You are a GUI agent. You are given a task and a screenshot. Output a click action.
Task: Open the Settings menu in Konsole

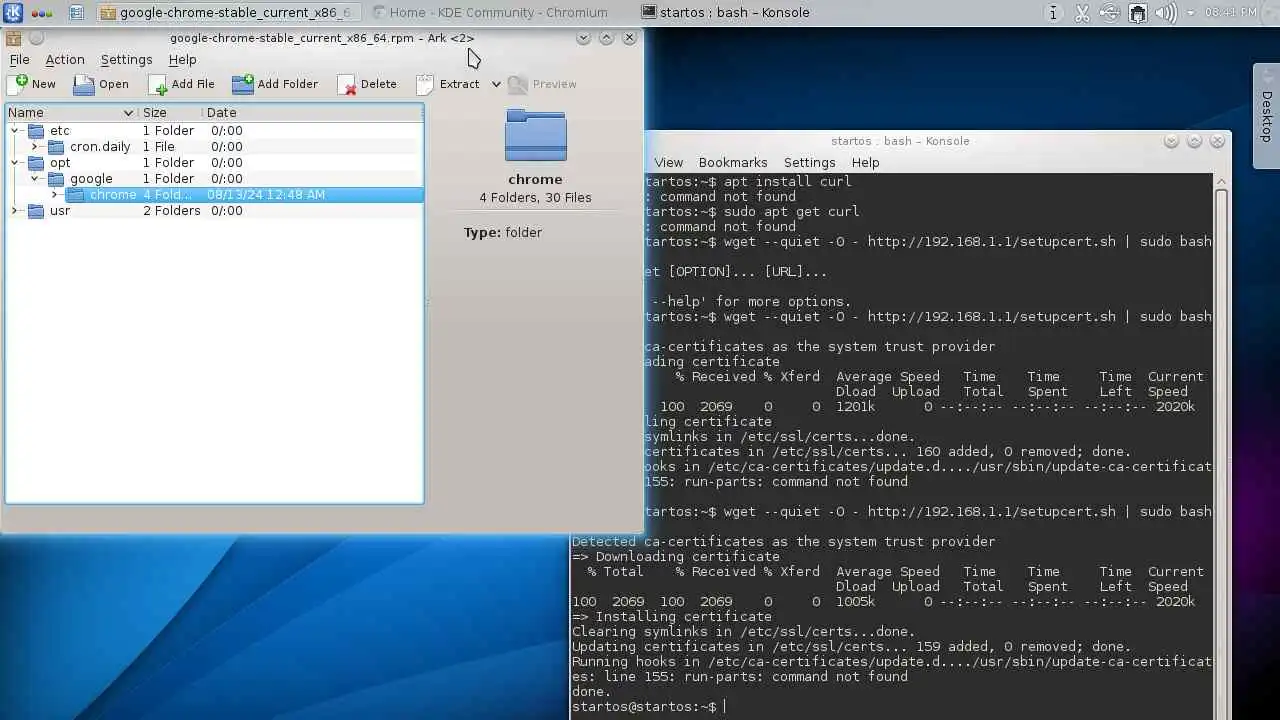809,162
